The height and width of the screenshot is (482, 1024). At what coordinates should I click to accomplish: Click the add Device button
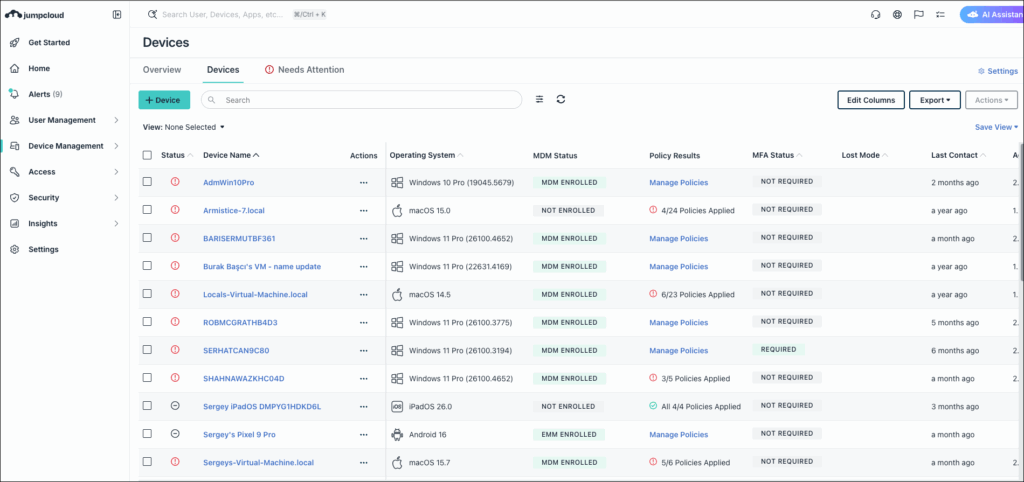coord(164,100)
